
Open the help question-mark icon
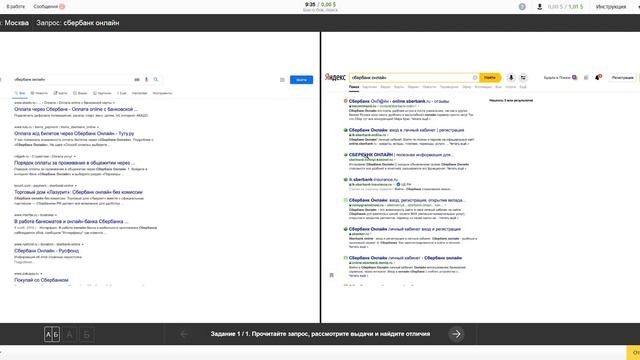[522, 7]
